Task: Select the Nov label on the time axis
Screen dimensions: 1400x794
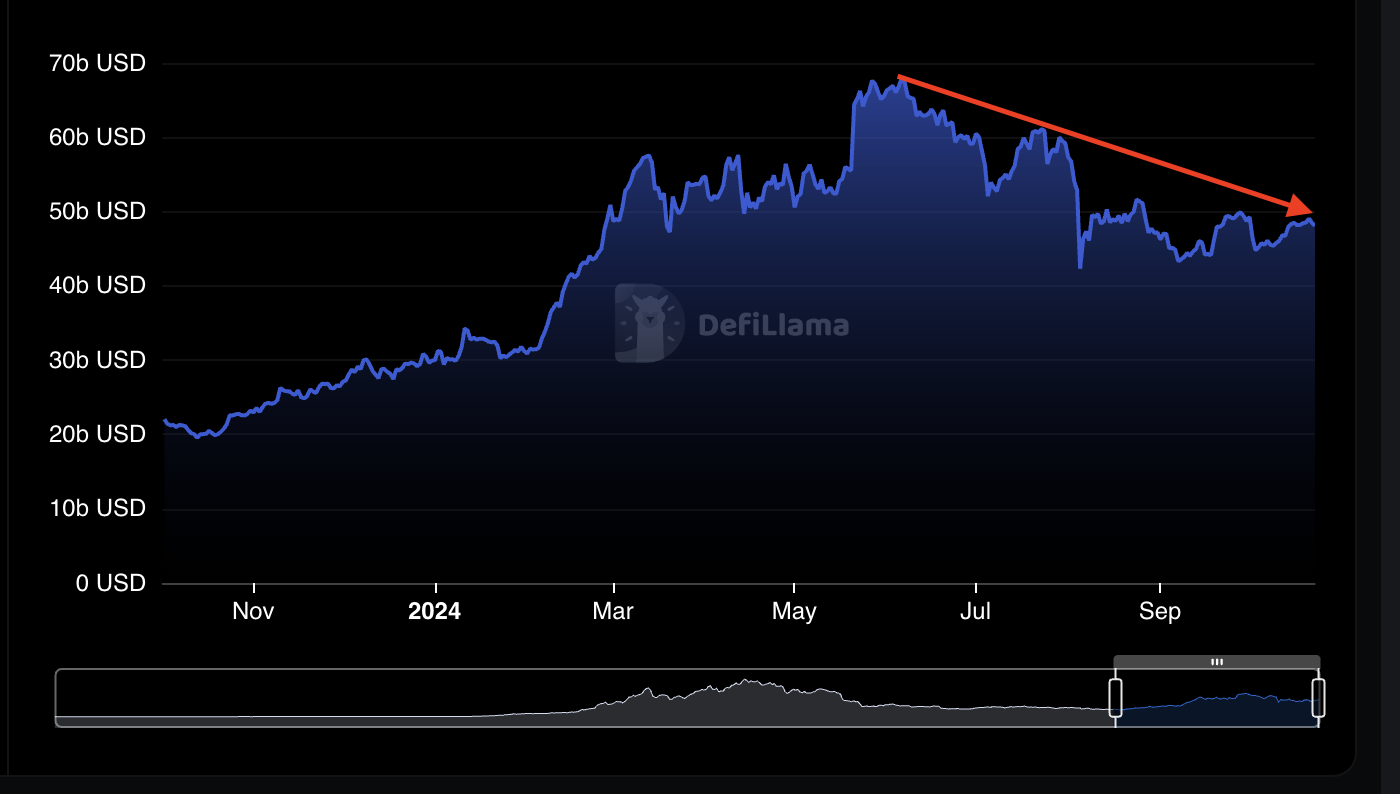Action: pos(253,611)
